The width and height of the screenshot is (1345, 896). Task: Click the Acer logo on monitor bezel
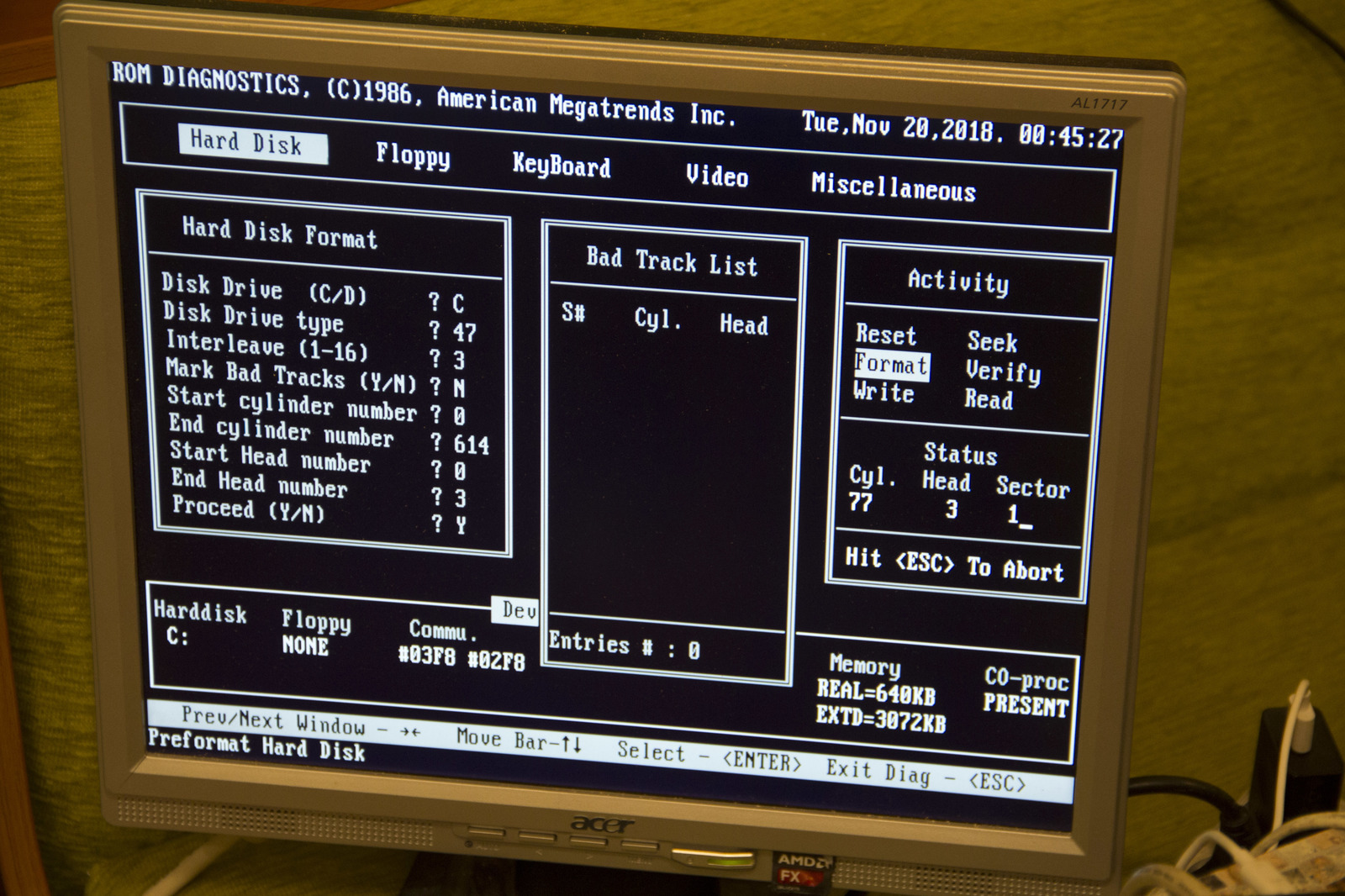(603, 825)
